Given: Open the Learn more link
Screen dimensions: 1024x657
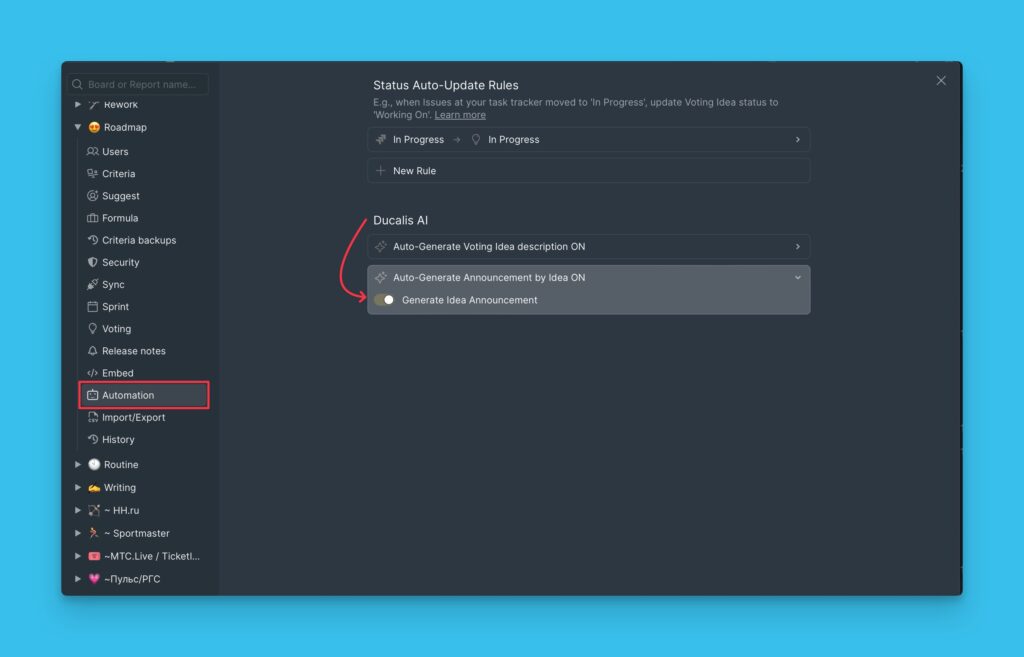Looking at the screenshot, I should [x=460, y=115].
